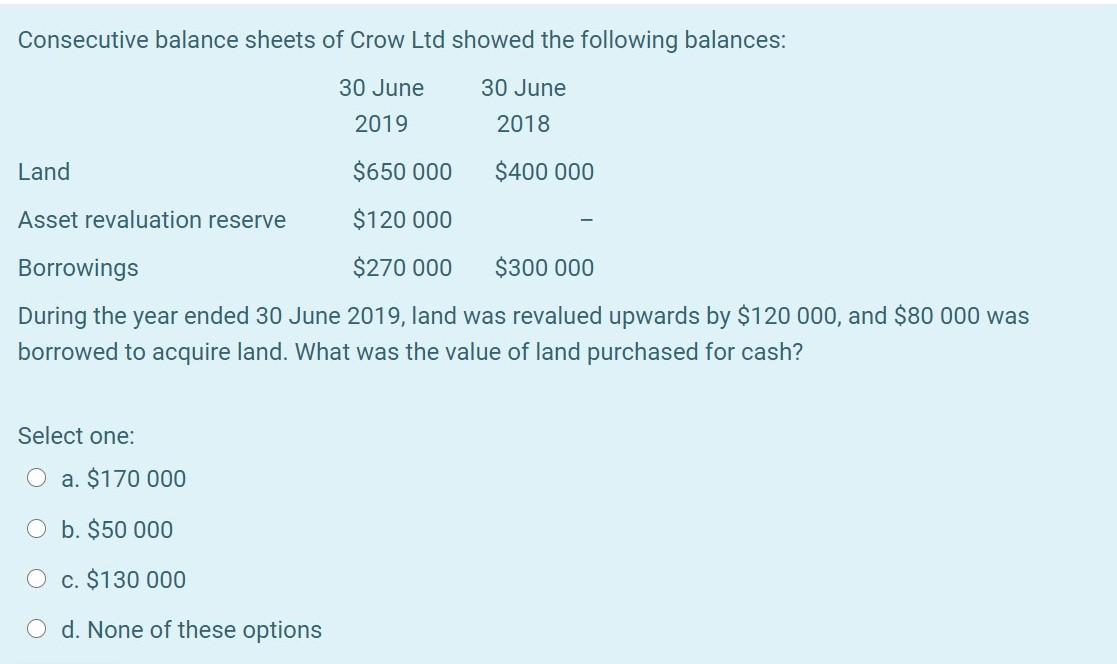The height and width of the screenshot is (664, 1117).
Task: Click the Land 2019 value $650 000
Action: point(402,172)
